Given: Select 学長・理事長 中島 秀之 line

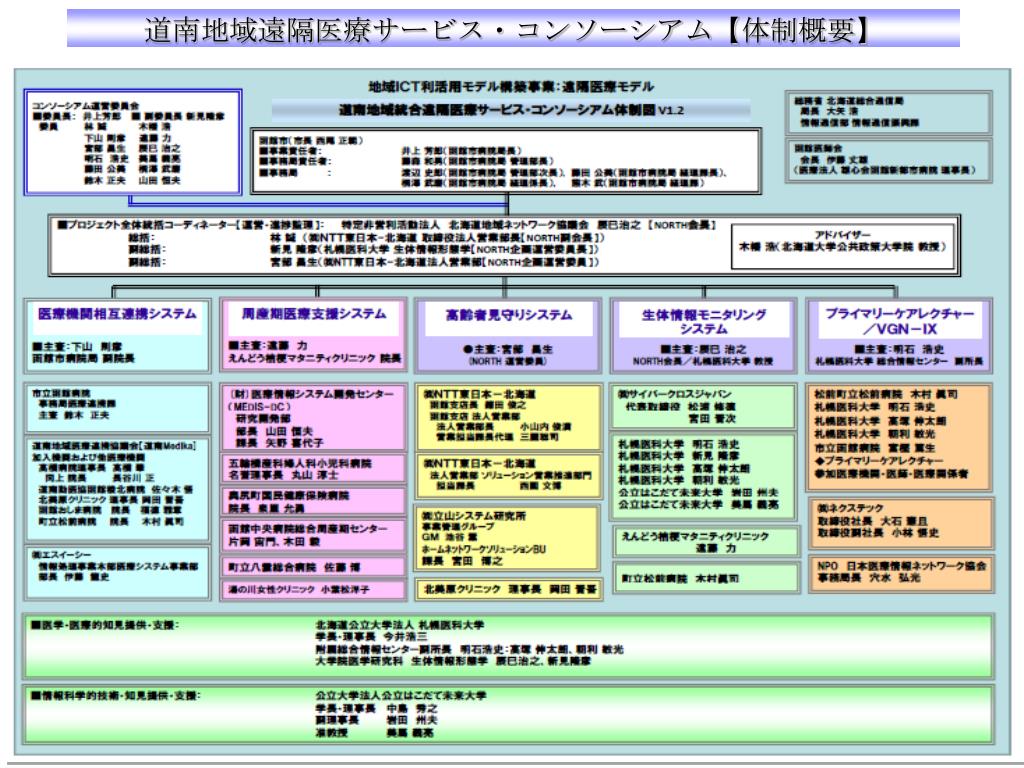Looking at the screenshot, I should click(x=377, y=709).
